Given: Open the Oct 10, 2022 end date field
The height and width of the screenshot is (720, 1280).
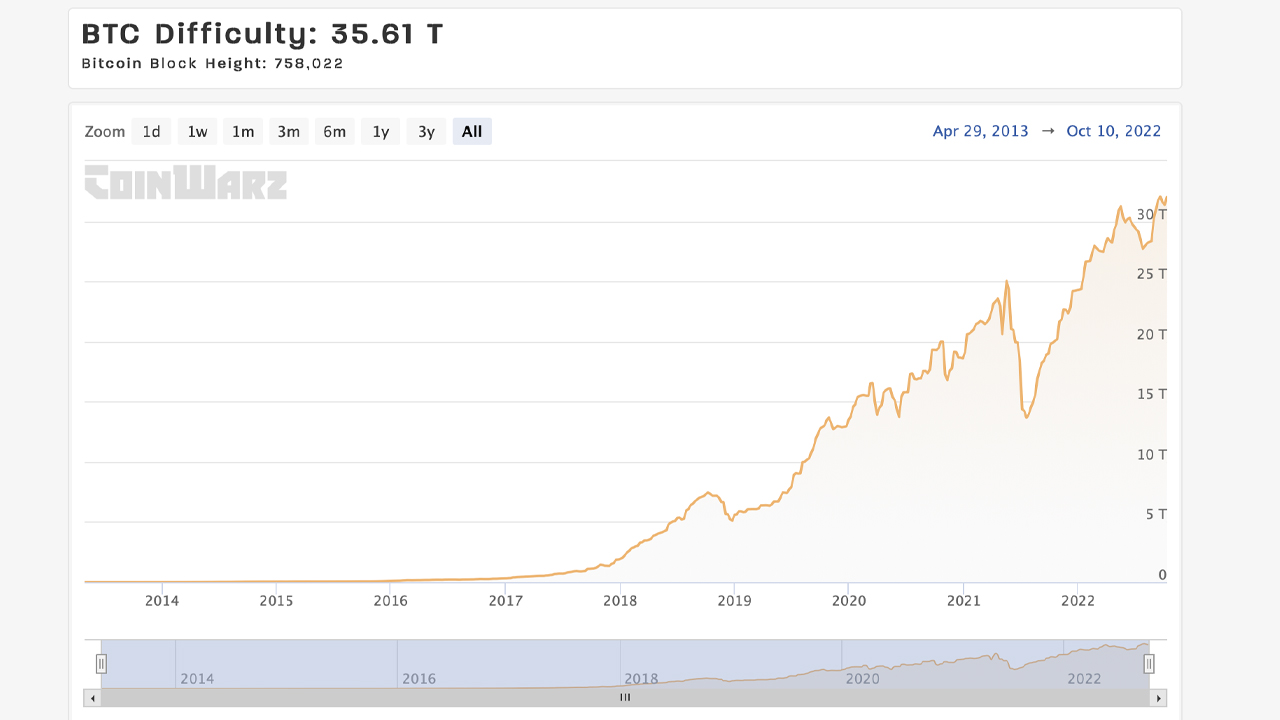Looking at the screenshot, I should point(1113,131).
